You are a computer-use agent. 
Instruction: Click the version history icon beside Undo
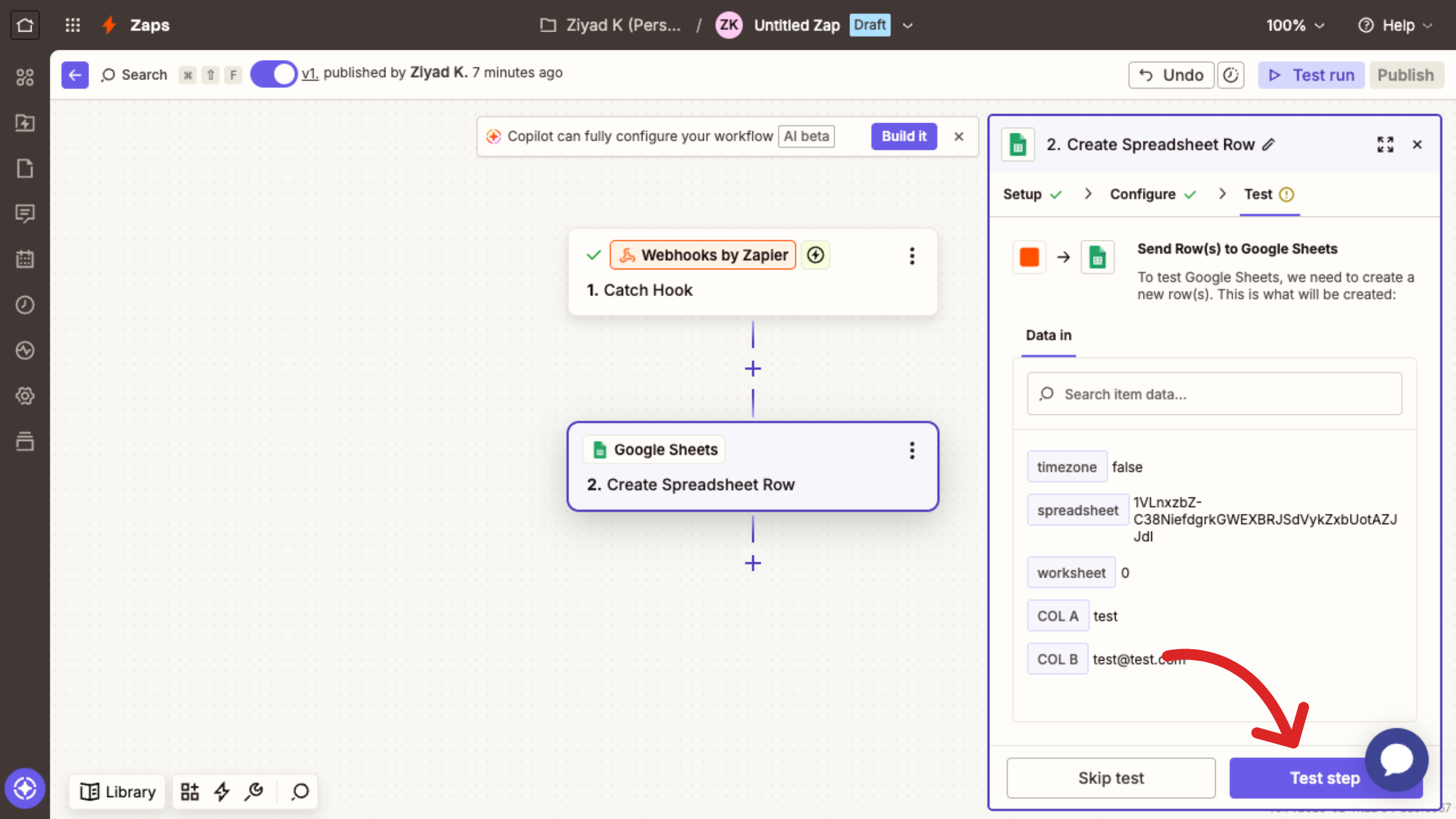click(1230, 75)
